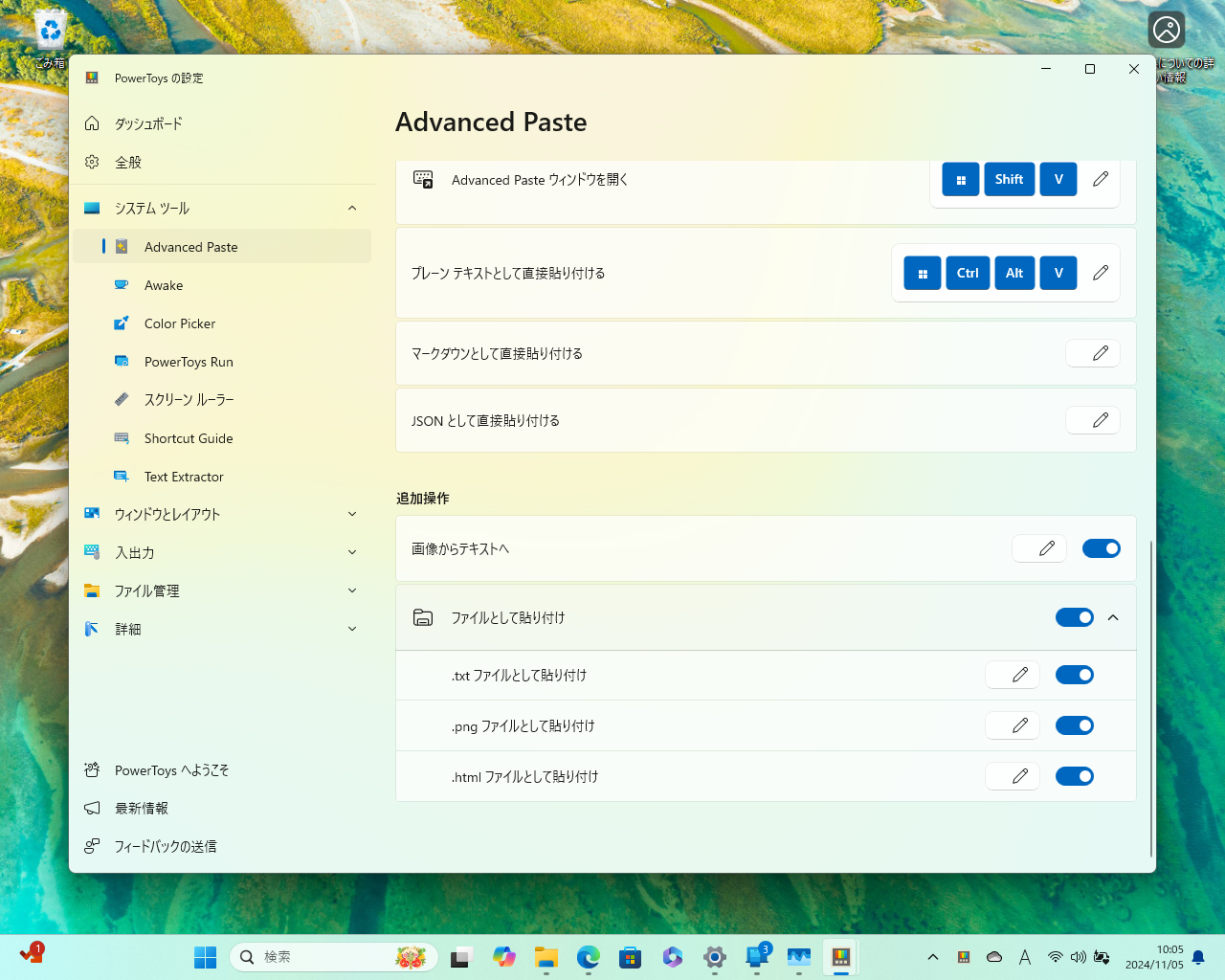Open the notification bell
Image resolution: width=1225 pixels, height=980 pixels.
coord(1198,957)
